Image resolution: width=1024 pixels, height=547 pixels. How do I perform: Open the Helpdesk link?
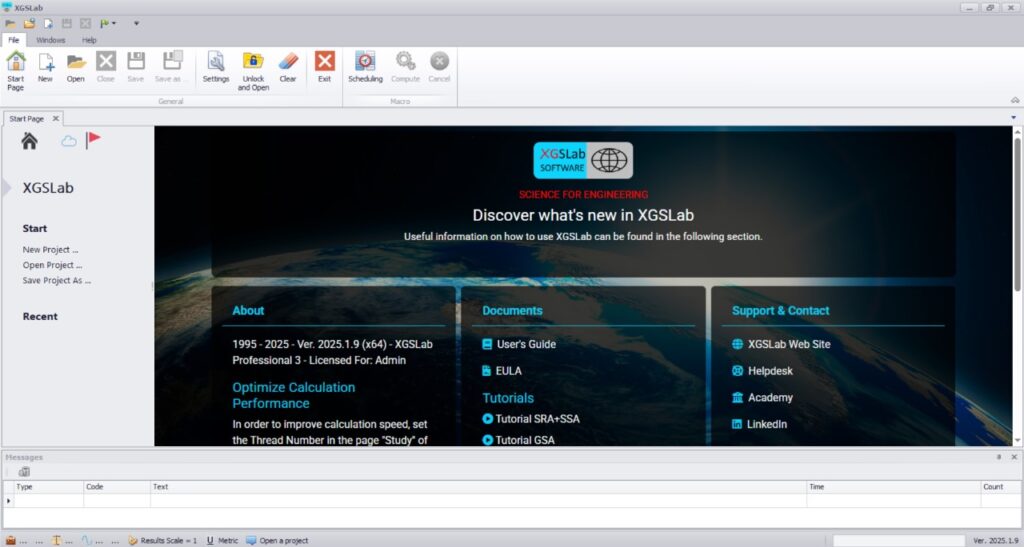tap(762, 371)
